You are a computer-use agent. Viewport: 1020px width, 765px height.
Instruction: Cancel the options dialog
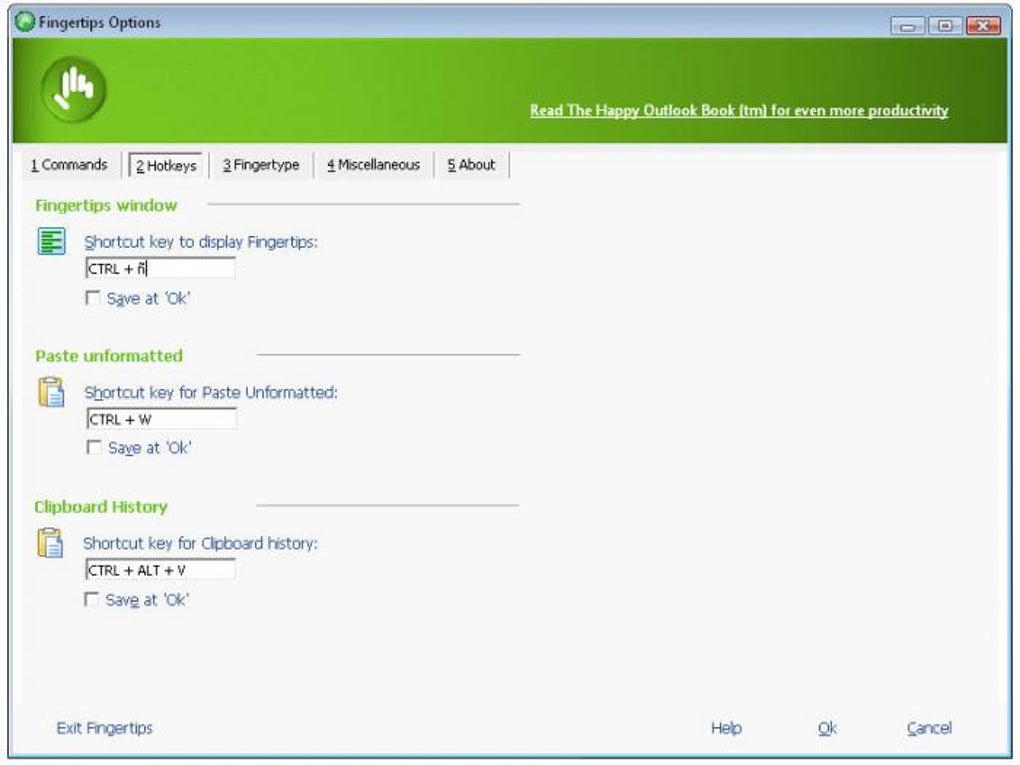(x=929, y=728)
